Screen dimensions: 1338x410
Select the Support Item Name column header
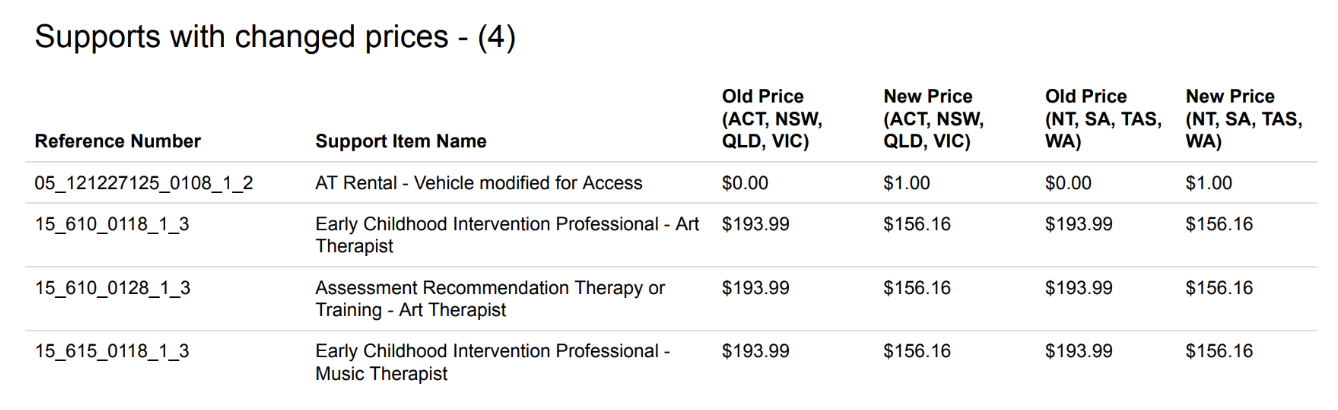click(401, 142)
